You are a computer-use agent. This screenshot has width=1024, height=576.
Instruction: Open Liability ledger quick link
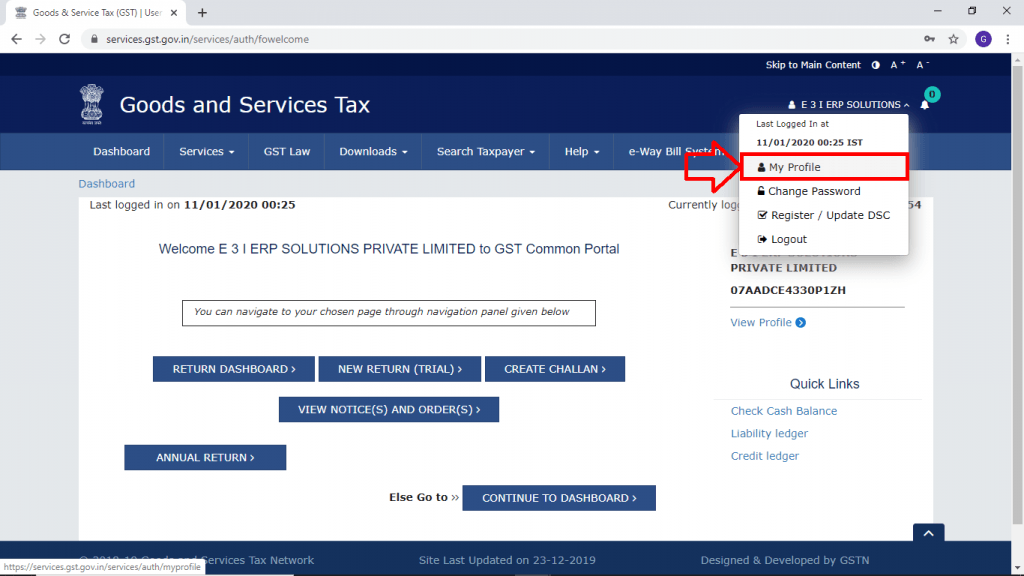(769, 434)
